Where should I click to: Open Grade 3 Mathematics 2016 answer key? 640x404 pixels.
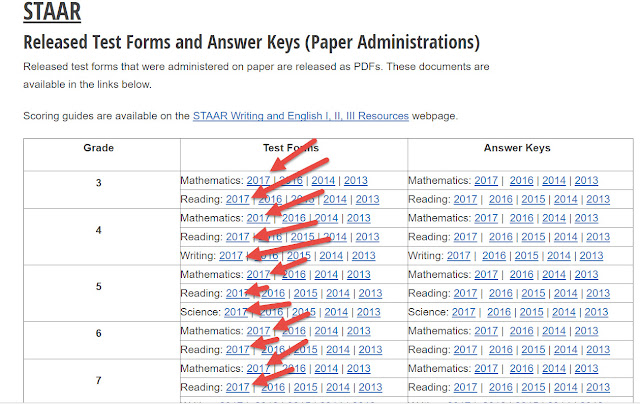click(x=521, y=180)
